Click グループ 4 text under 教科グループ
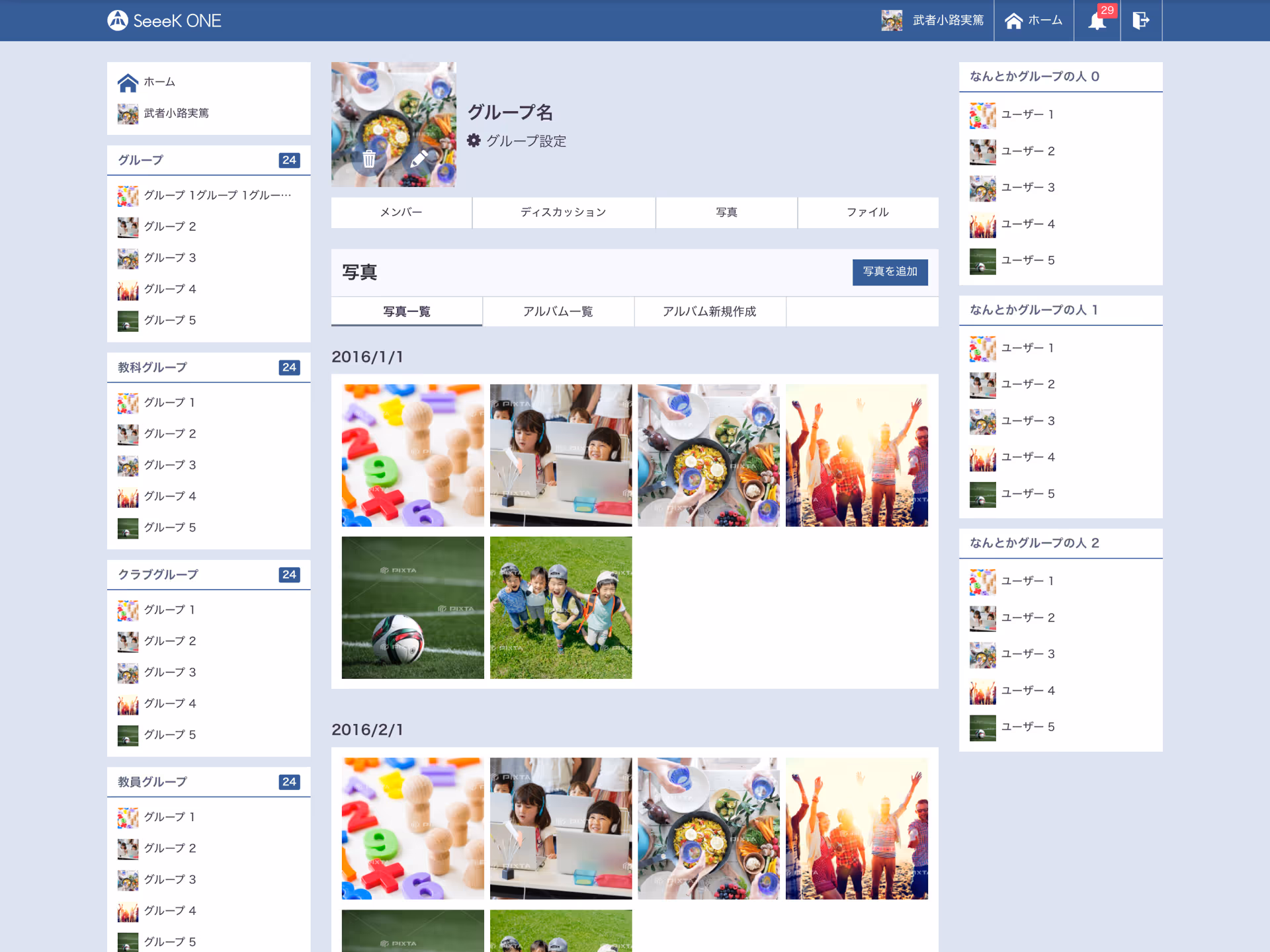This screenshot has height=952, width=1270. click(170, 496)
